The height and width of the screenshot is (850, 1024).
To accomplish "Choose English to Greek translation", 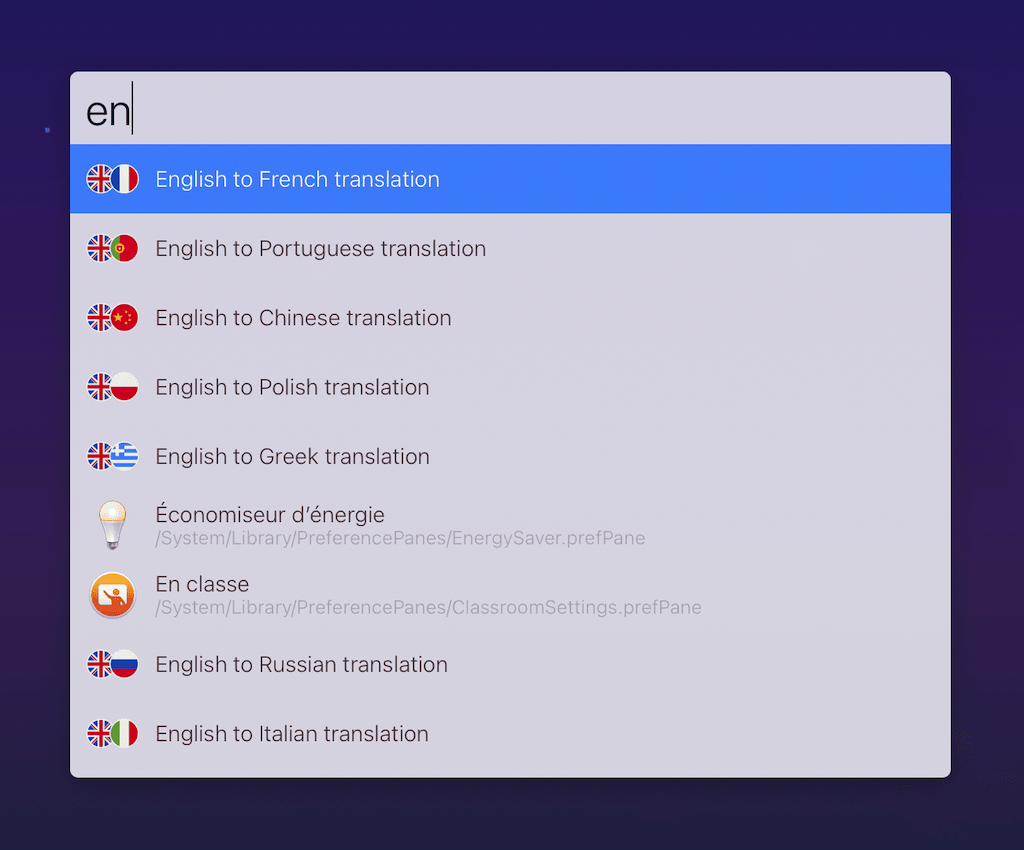I will tap(292, 456).
